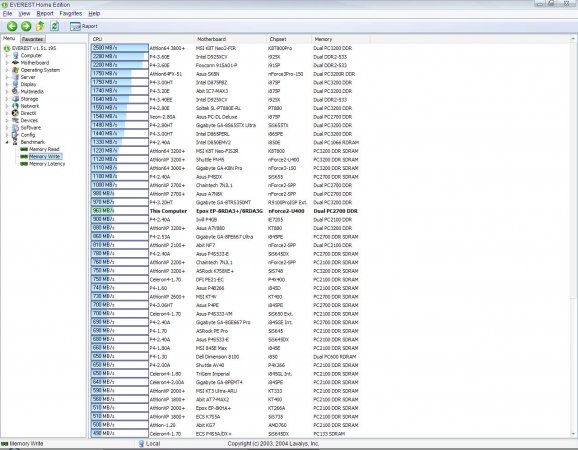The height and width of the screenshot is (450, 578).
Task: Open the Help menu
Action: (x=94, y=14)
